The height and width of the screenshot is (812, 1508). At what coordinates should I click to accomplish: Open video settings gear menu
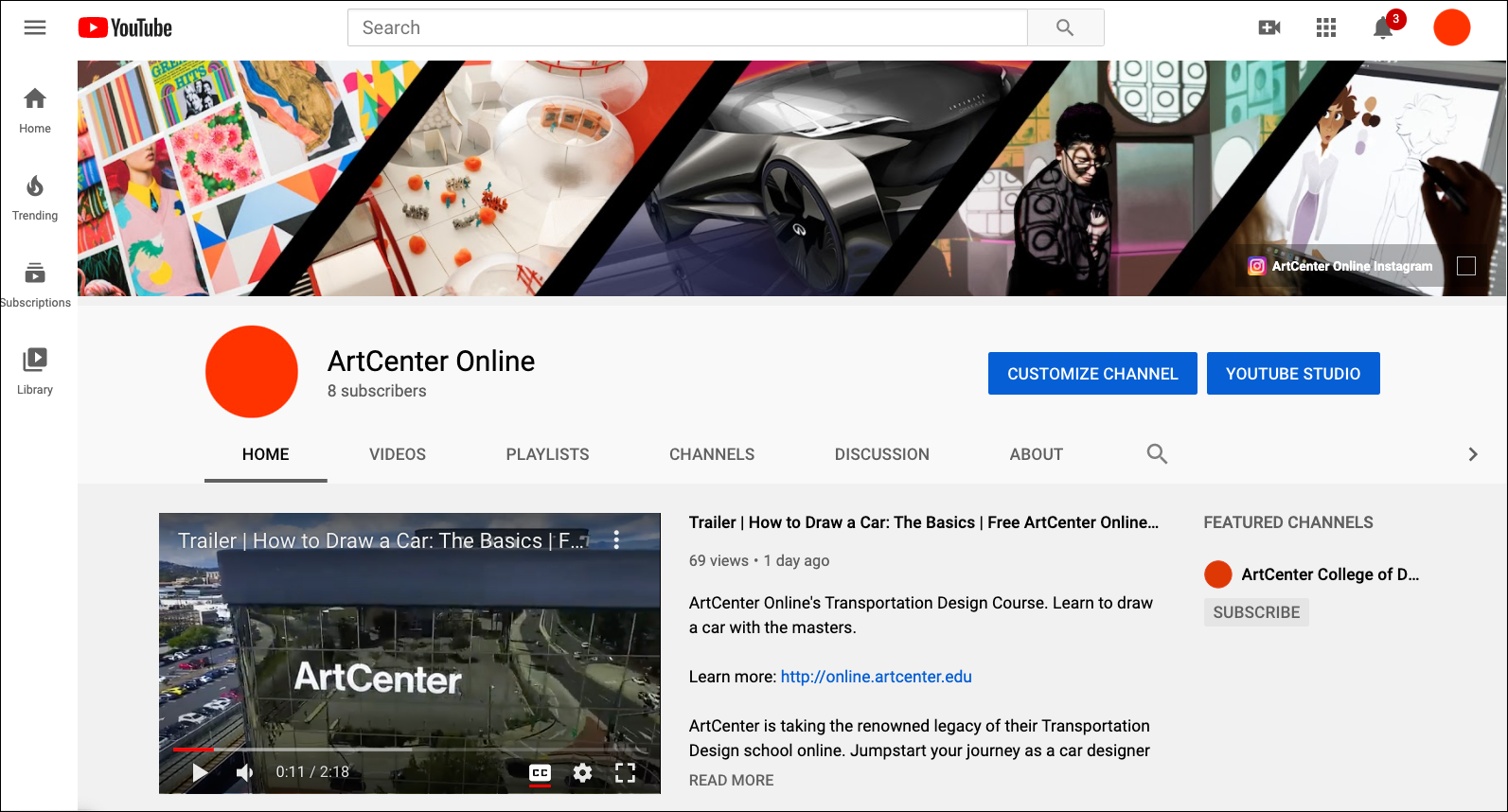[x=582, y=773]
